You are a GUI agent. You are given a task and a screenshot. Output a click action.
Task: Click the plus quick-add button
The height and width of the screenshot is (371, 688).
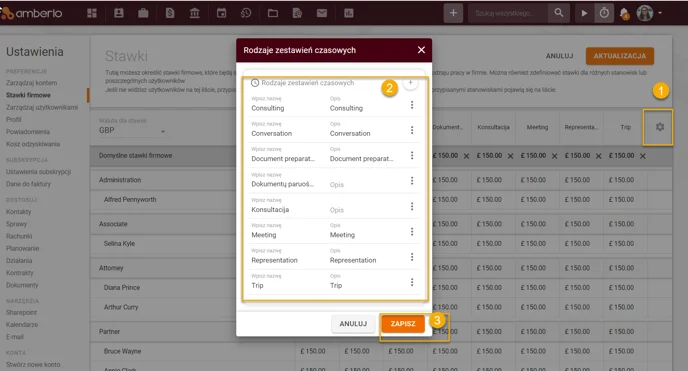(453, 13)
